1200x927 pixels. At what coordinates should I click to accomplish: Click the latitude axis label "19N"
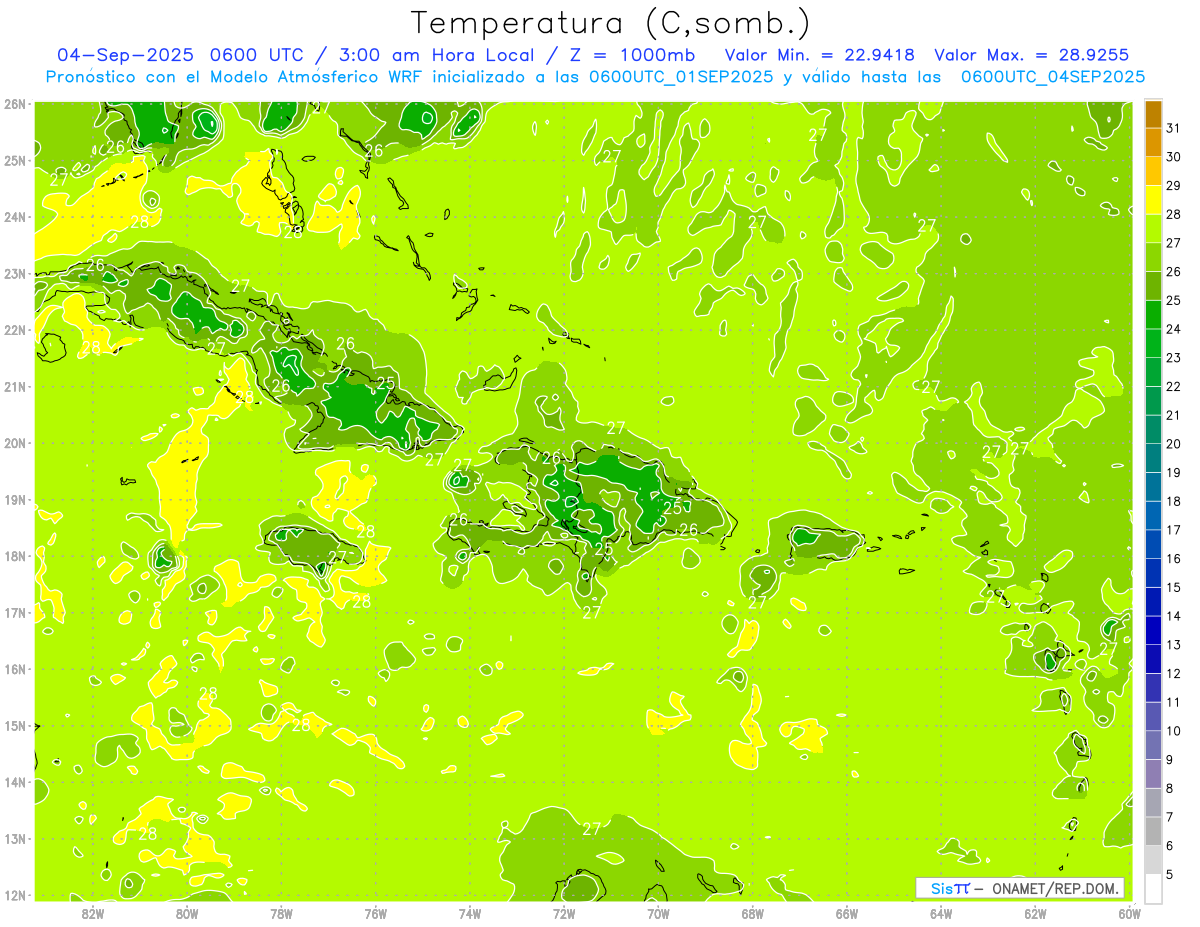[x=15, y=500]
